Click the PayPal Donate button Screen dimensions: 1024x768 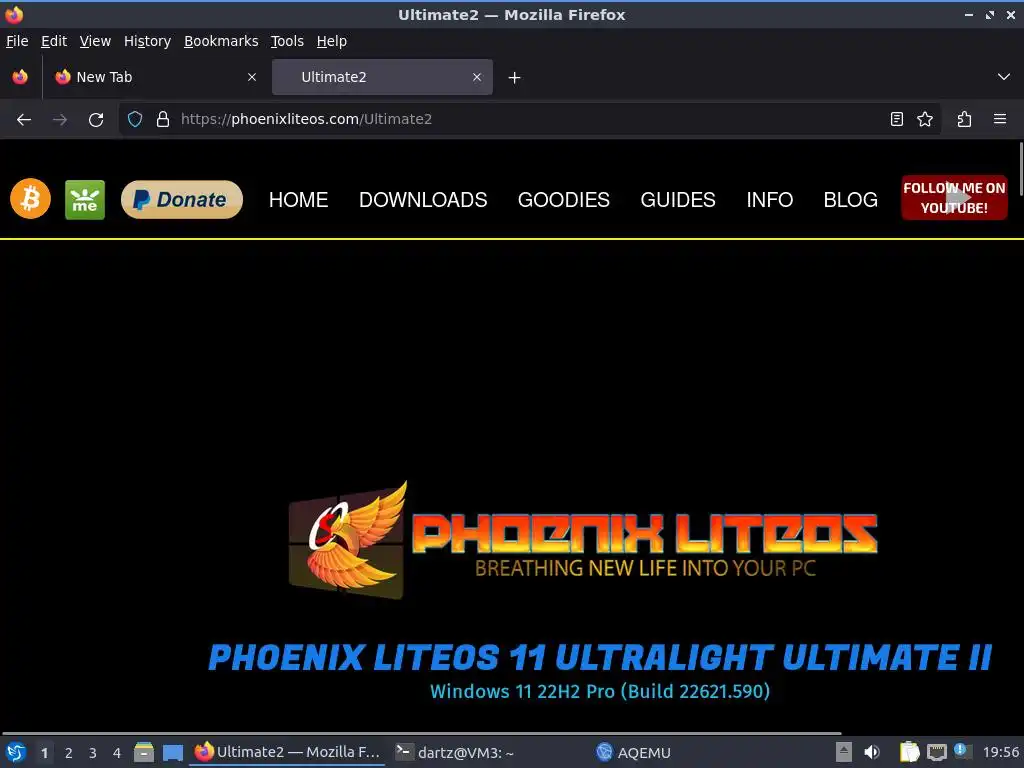coord(182,199)
